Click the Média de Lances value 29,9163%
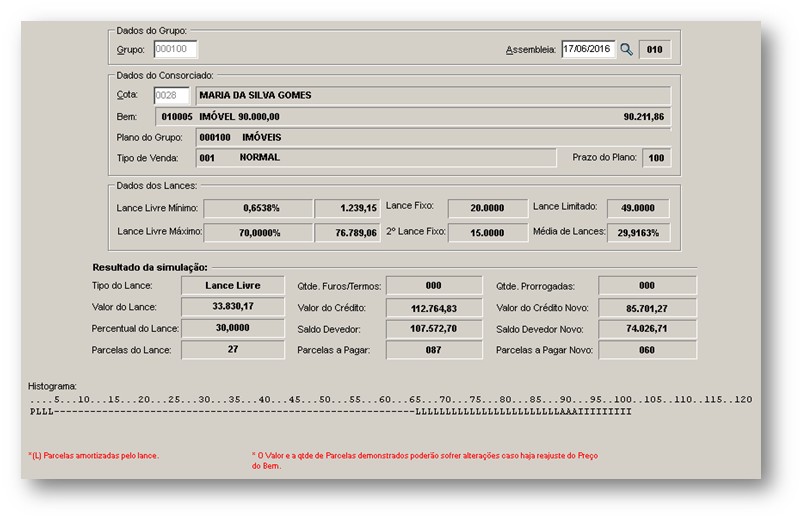 pos(638,233)
